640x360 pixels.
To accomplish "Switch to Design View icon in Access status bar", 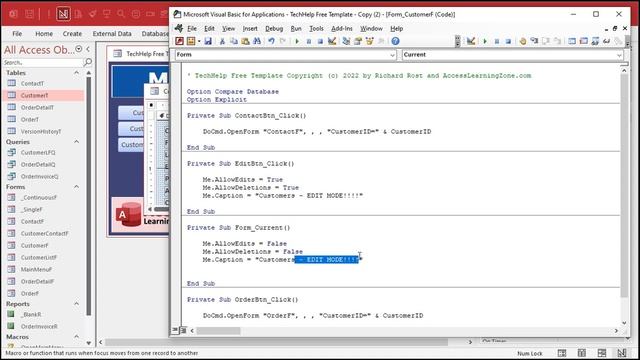I will click(622, 353).
